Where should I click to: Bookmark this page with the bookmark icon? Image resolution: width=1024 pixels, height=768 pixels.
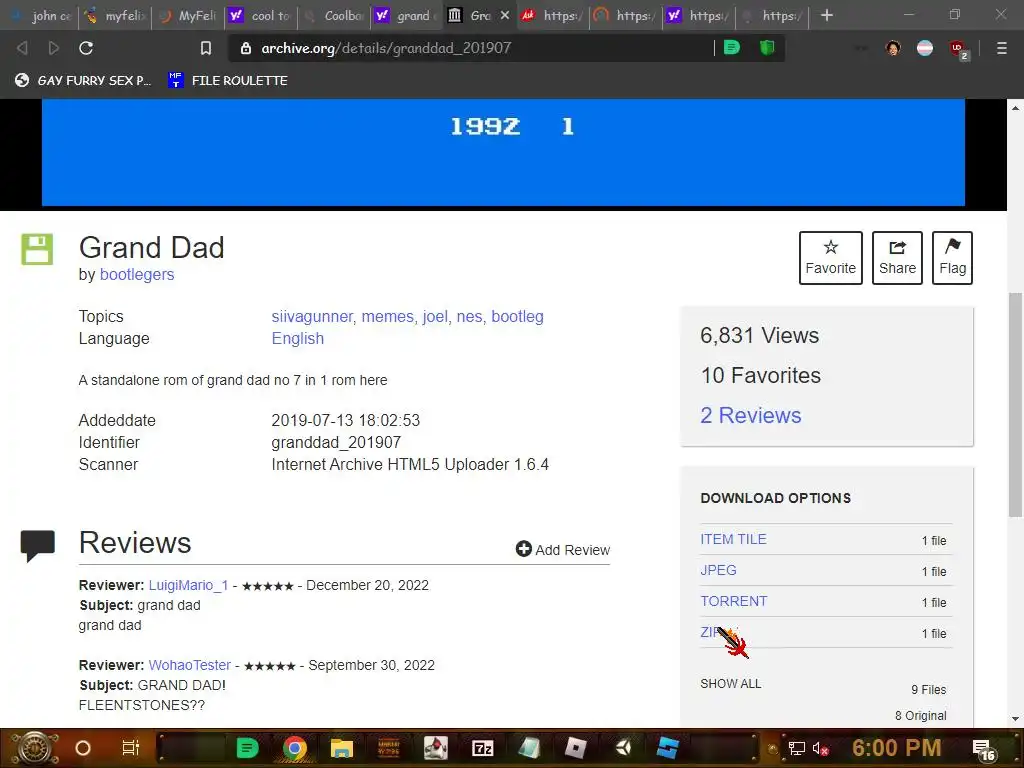click(206, 48)
